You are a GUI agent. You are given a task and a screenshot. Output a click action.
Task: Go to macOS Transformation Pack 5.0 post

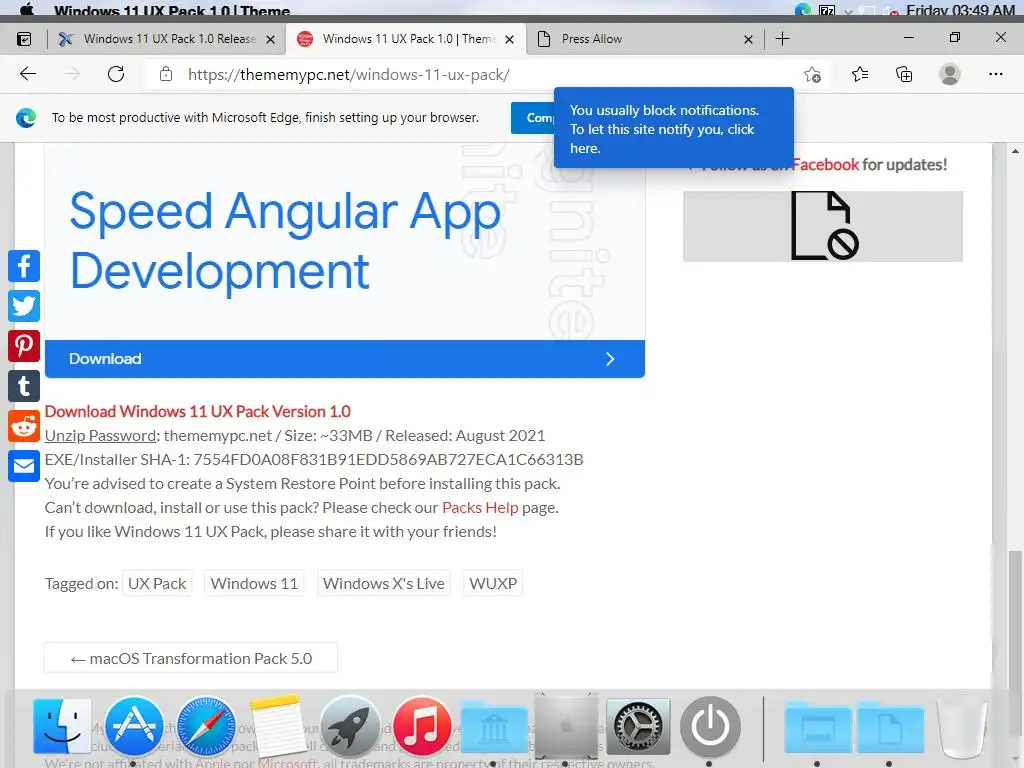click(x=191, y=658)
